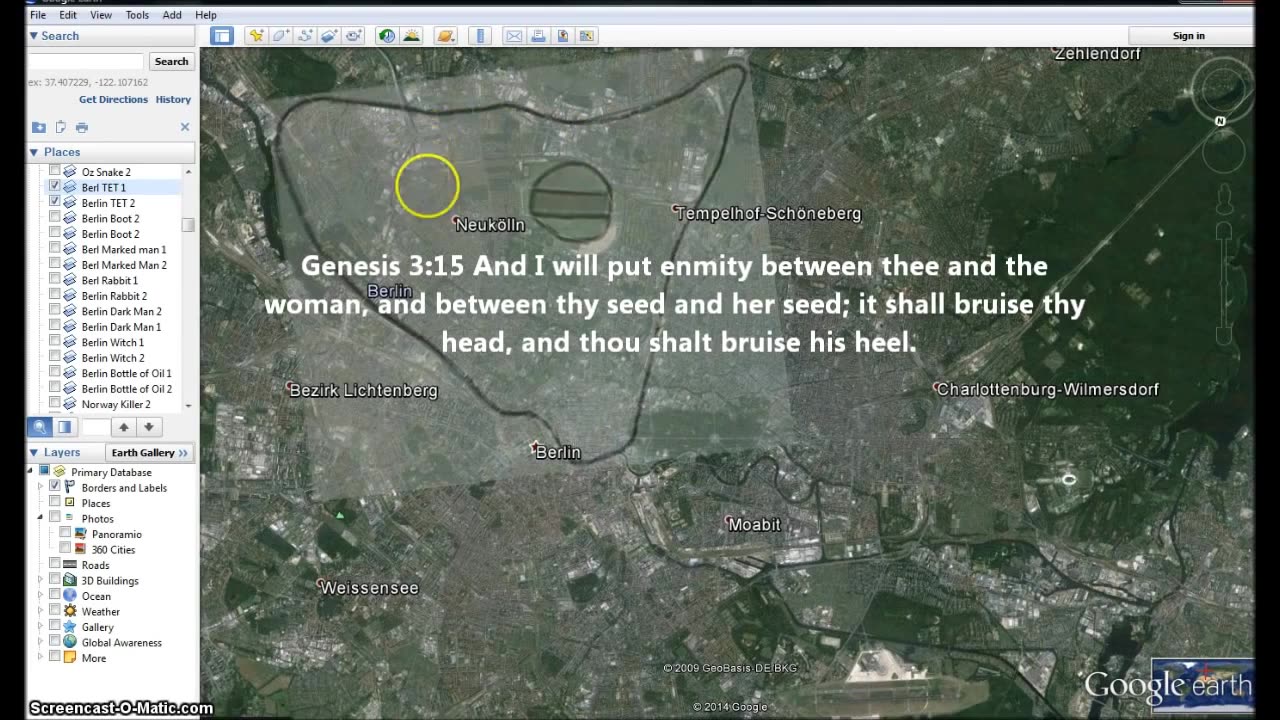Collapse the Layers panel triangle
Image resolution: width=1280 pixels, height=720 pixels.
click(x=34, y=452)
